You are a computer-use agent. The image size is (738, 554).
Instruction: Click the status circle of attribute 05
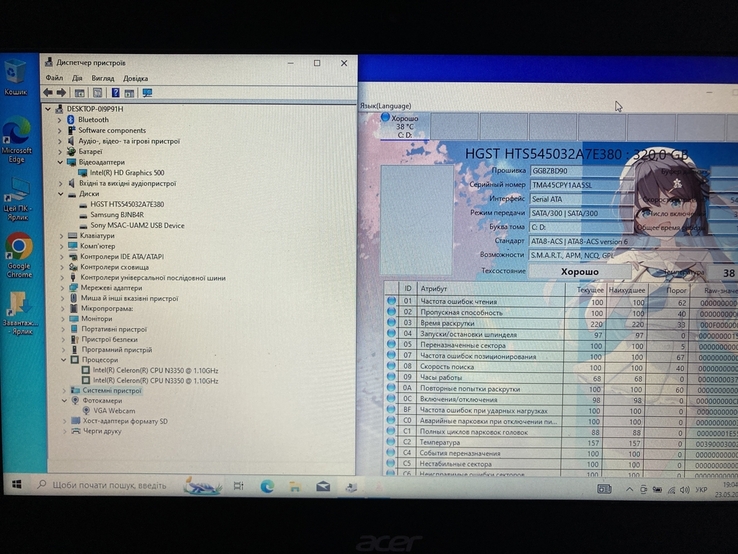(x=391, y=344)
